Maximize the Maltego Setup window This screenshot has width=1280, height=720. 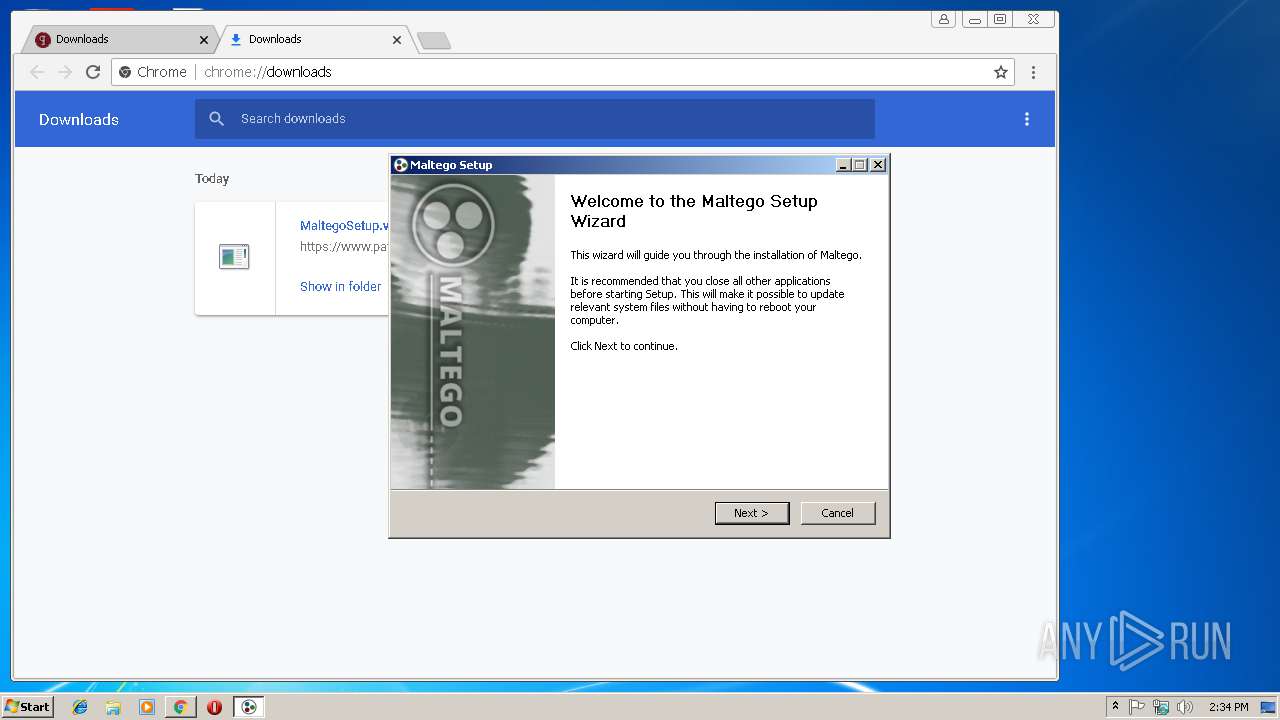[860, 165]
